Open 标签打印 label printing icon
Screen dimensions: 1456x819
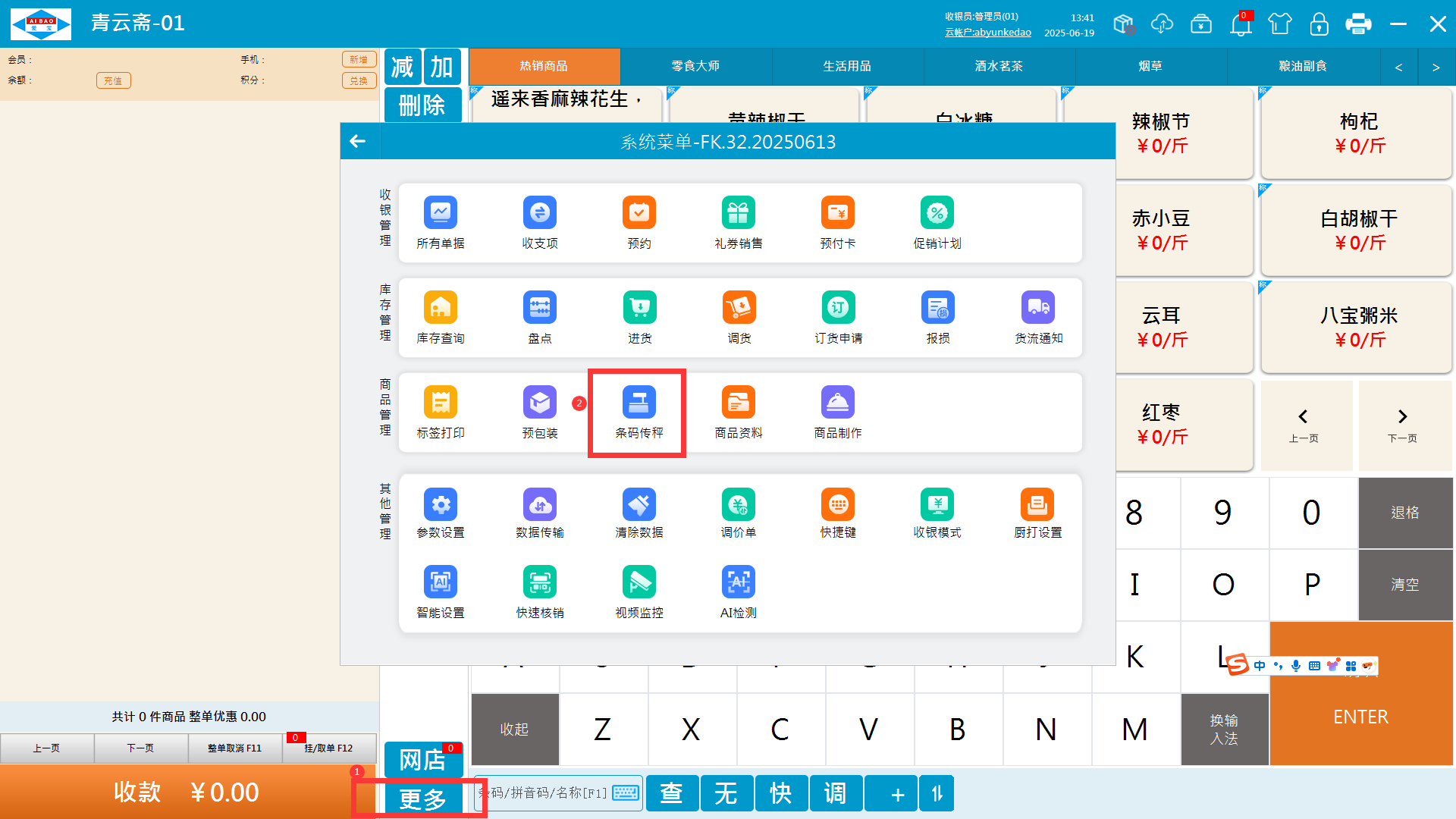click(441, 403)
